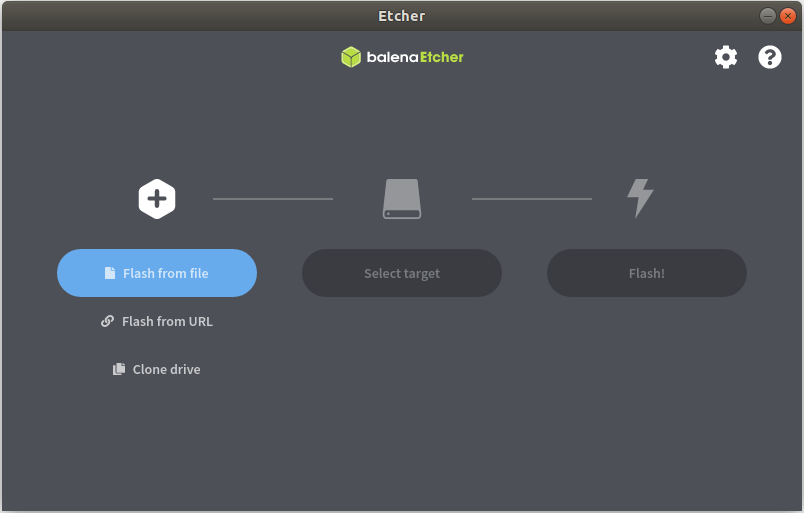Start flashing with the Flash! button
The height and width of the screenshot is (513, 804).
[x=647, y=273]
